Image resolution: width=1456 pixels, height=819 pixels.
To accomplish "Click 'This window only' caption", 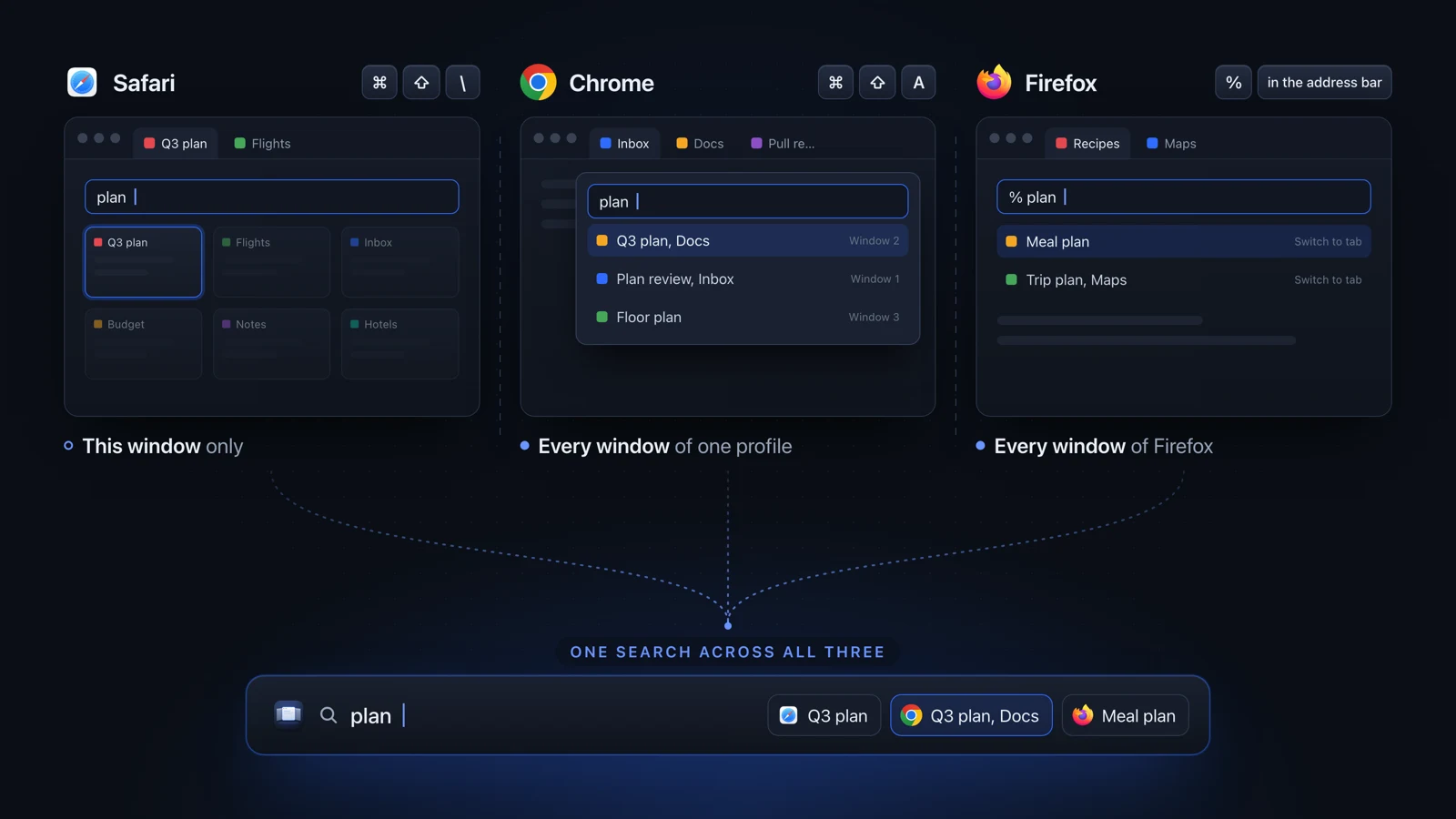I will pyautogui.click(x=163, y=446).
